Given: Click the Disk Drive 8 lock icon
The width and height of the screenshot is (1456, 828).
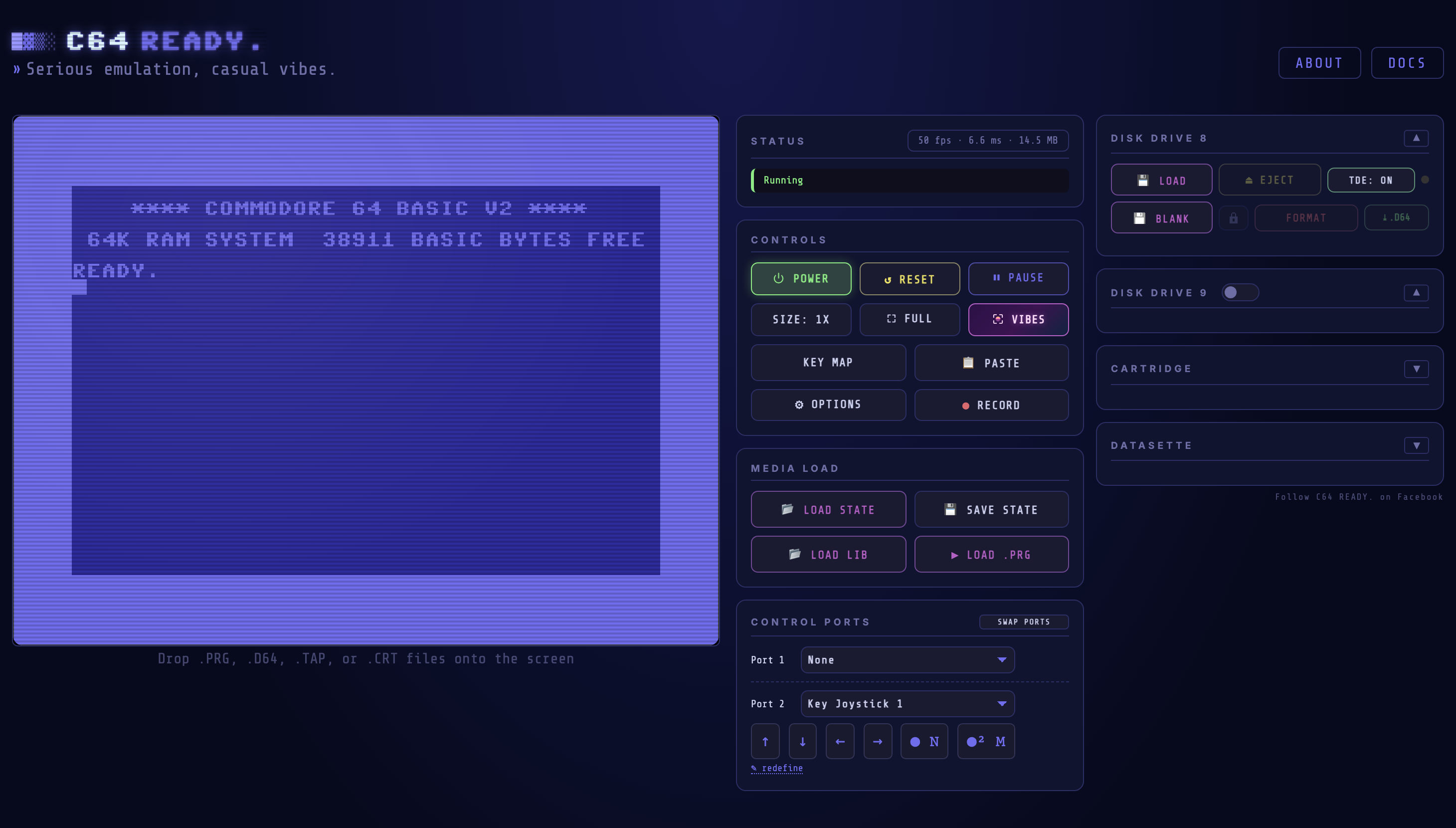Looking at the screenshot, I should tap(1233, 218).
